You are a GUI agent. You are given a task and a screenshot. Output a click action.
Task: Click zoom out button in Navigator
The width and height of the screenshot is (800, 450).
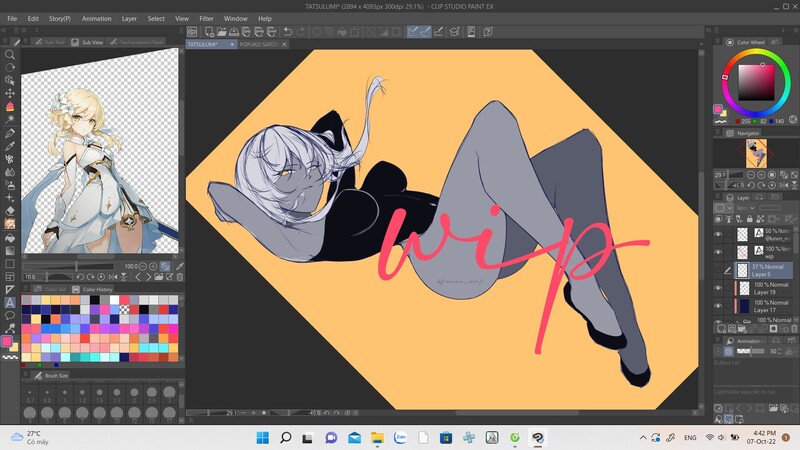(751, 175)
